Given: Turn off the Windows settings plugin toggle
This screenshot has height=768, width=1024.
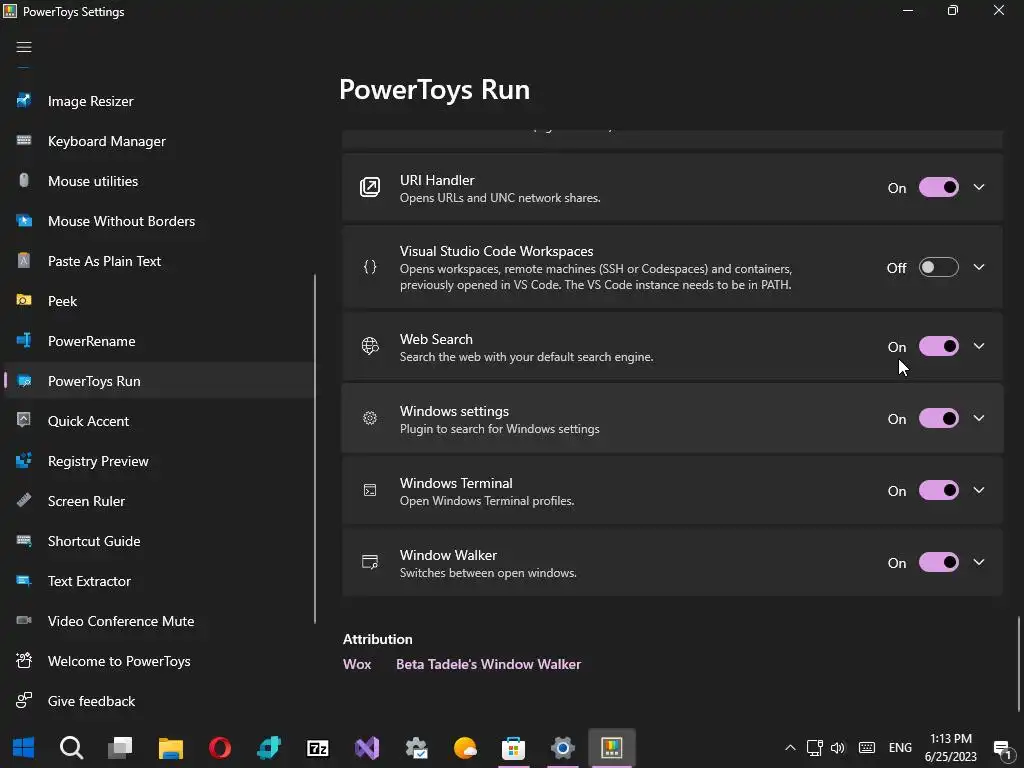Looking at the screenshot, I should coord(938,418).
